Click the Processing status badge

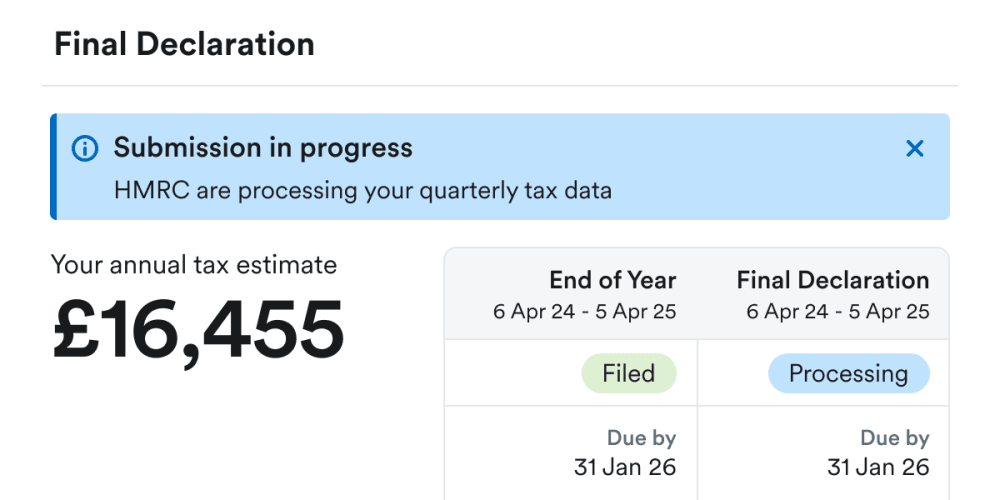coord(848,374)
